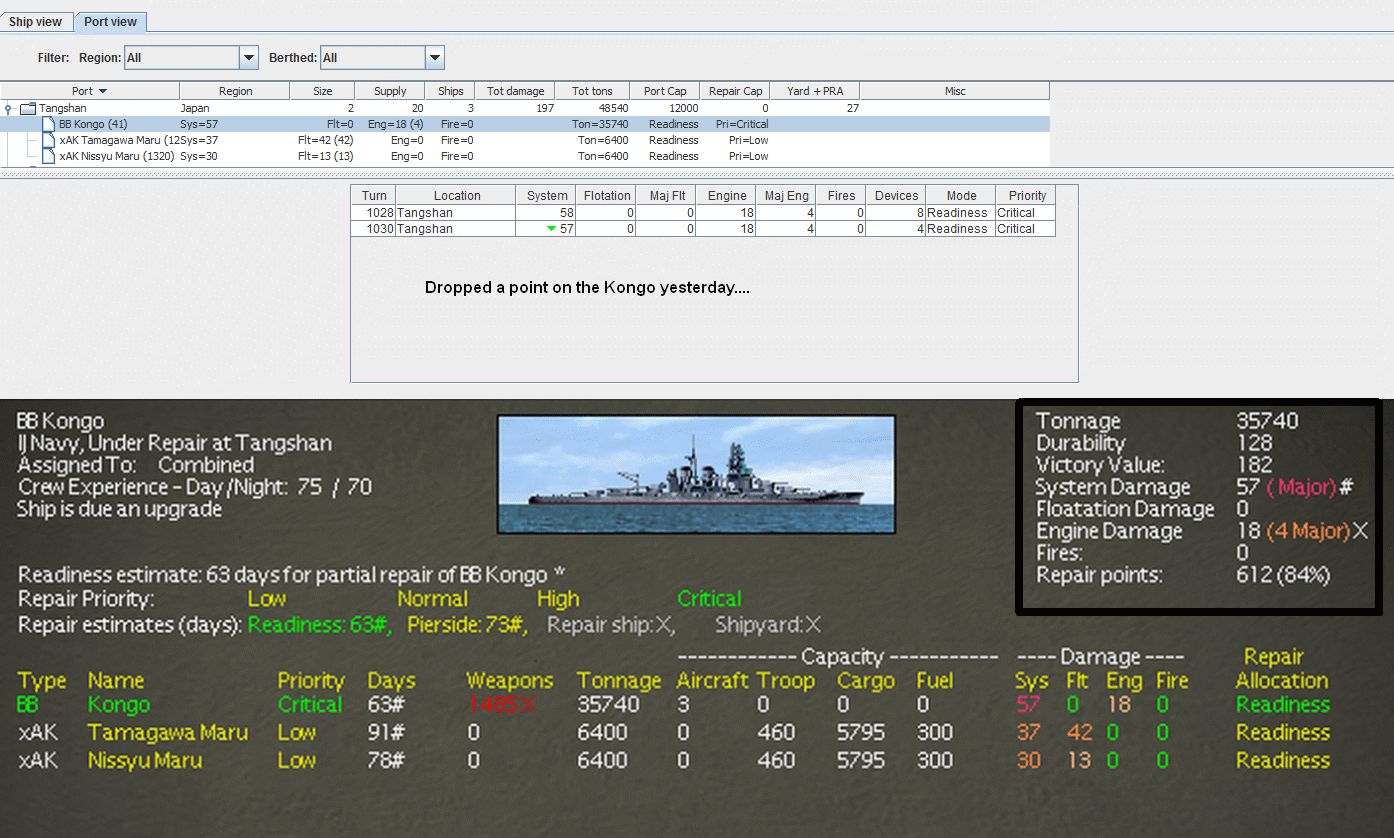
Task: Choose the Repair ship:X option
Action: coord(612,625)
